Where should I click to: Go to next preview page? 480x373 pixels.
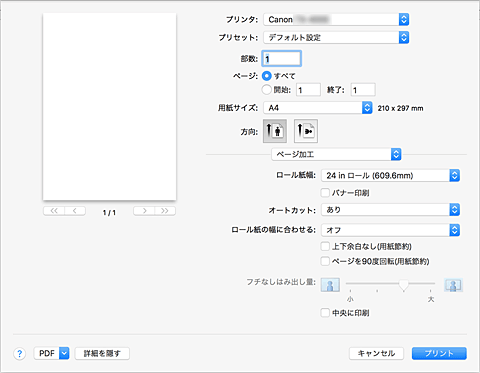pos(144,211)
